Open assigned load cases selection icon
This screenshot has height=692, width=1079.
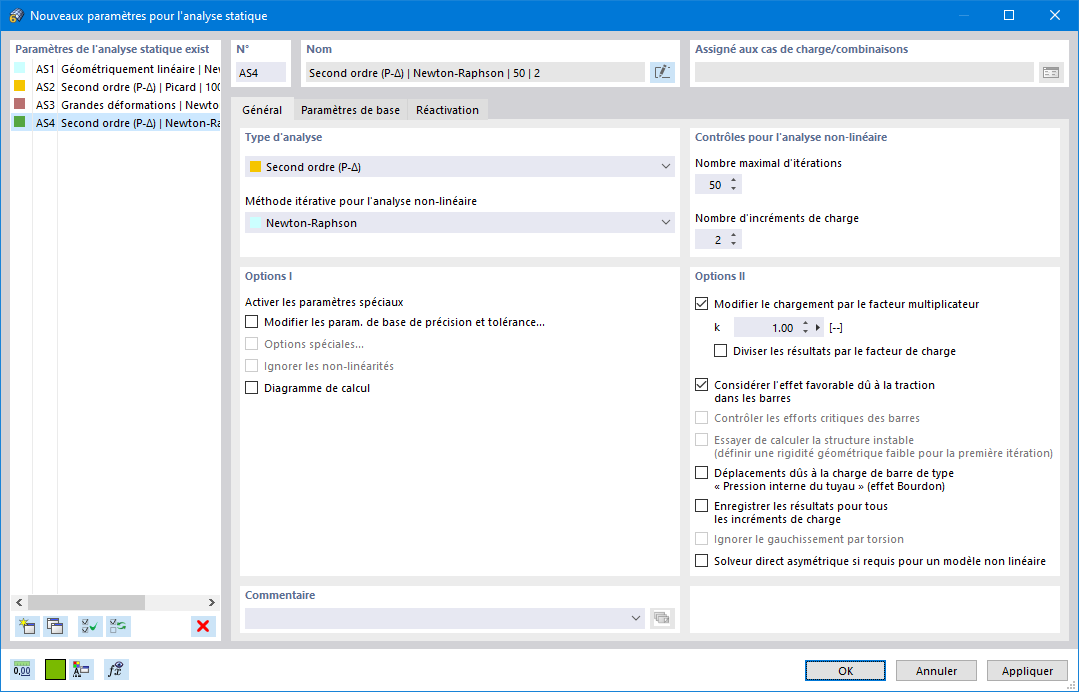click(1051, 72)
